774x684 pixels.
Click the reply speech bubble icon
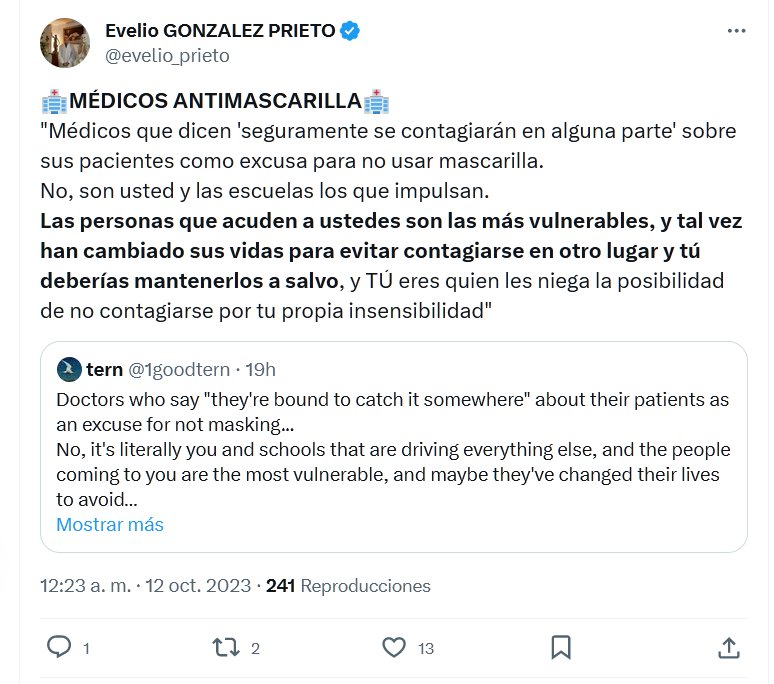pyautogui.click(x=60, y=647)
